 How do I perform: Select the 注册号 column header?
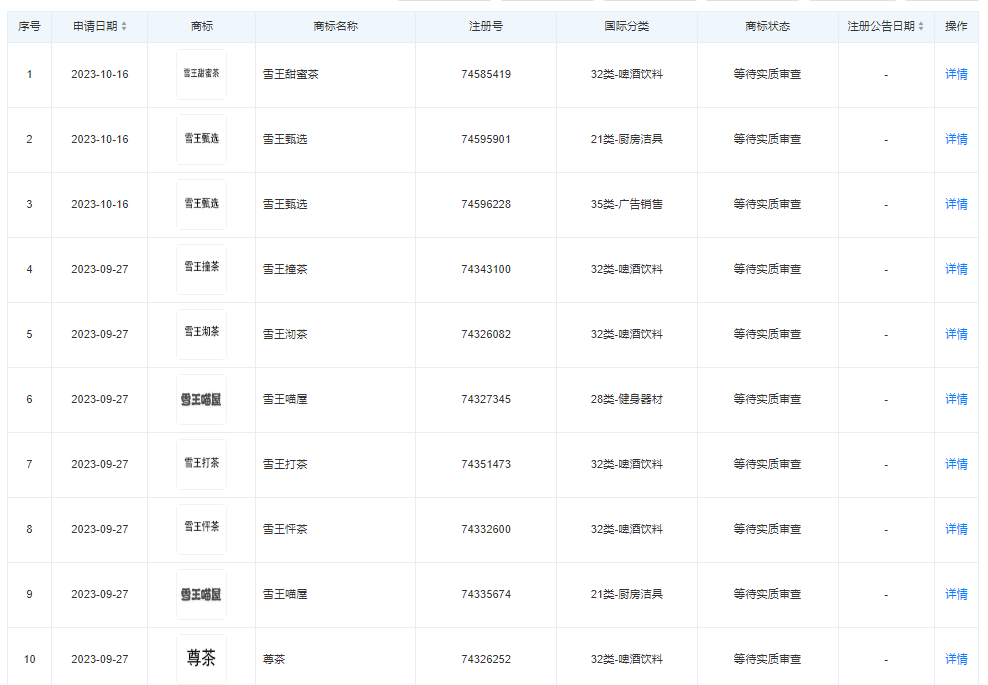486,27
